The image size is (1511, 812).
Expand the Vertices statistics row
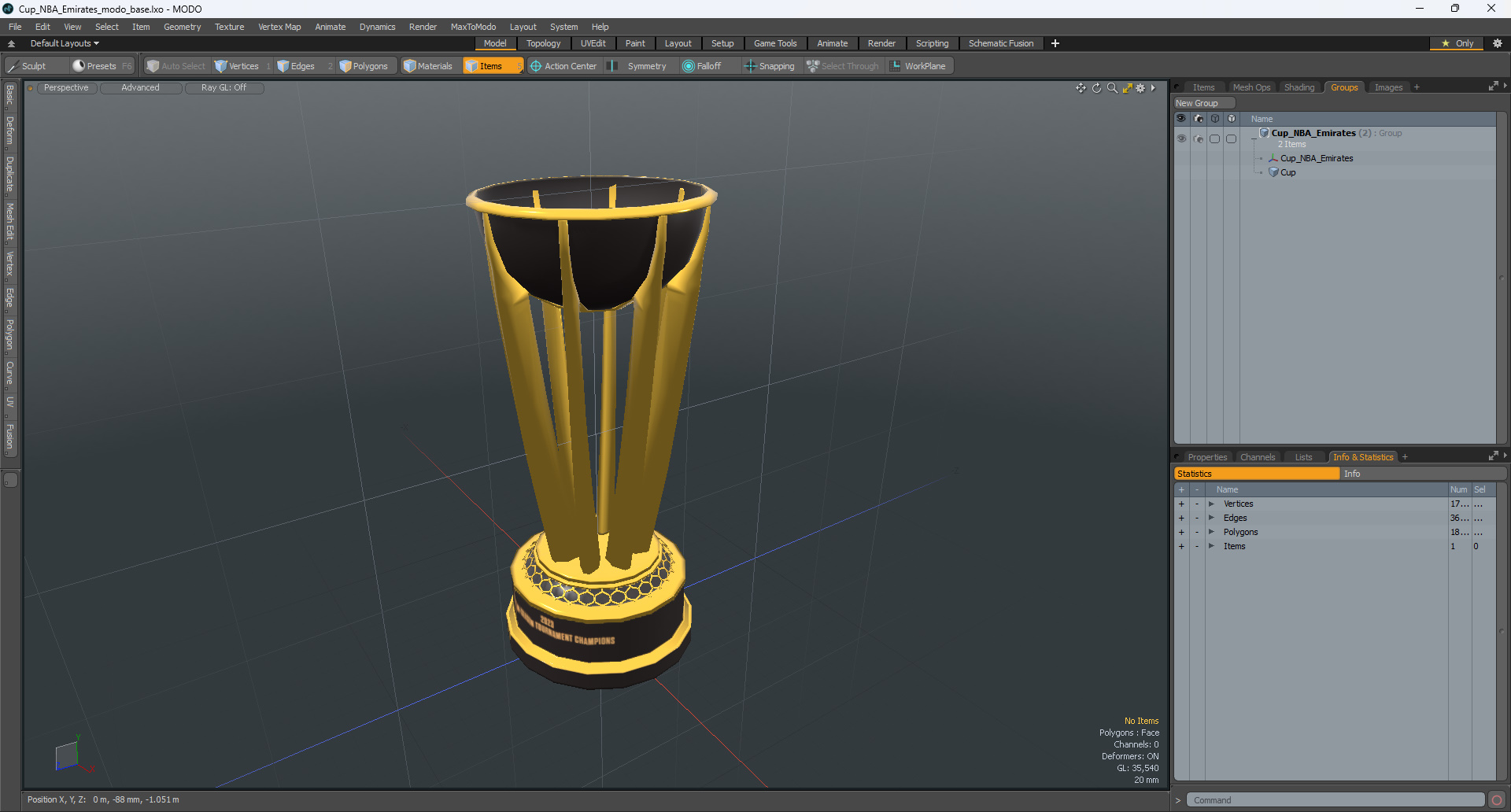[x=1212, y=504]
